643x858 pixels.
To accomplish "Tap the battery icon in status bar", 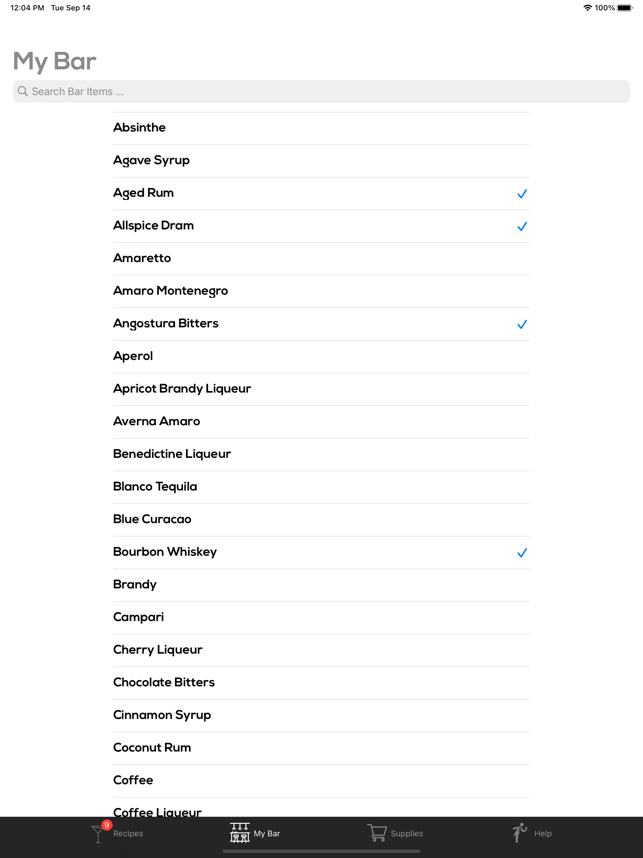I will (625, 8).
